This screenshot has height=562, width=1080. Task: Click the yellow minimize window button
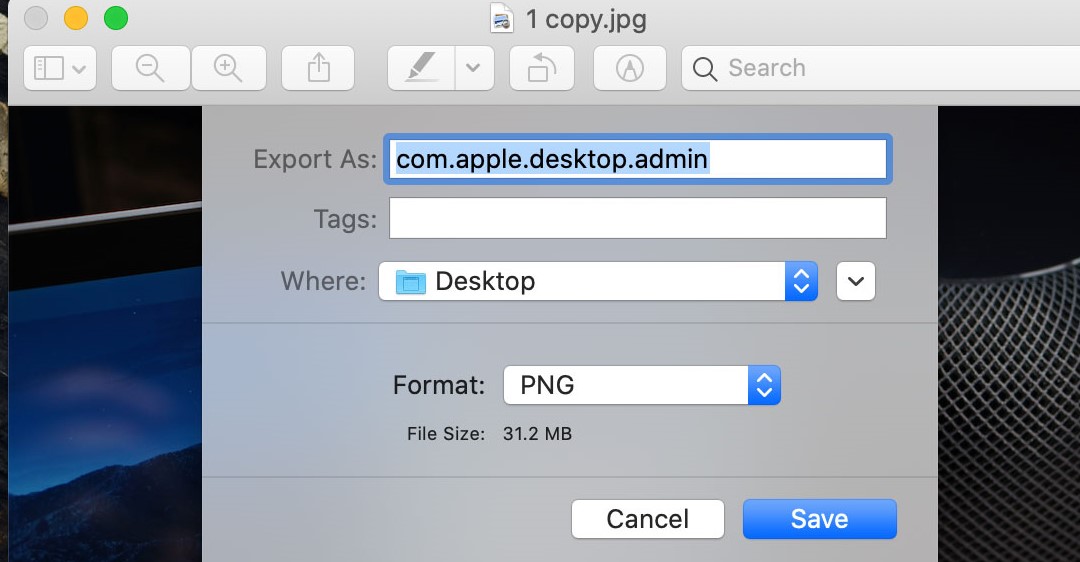tap(76, 18)
